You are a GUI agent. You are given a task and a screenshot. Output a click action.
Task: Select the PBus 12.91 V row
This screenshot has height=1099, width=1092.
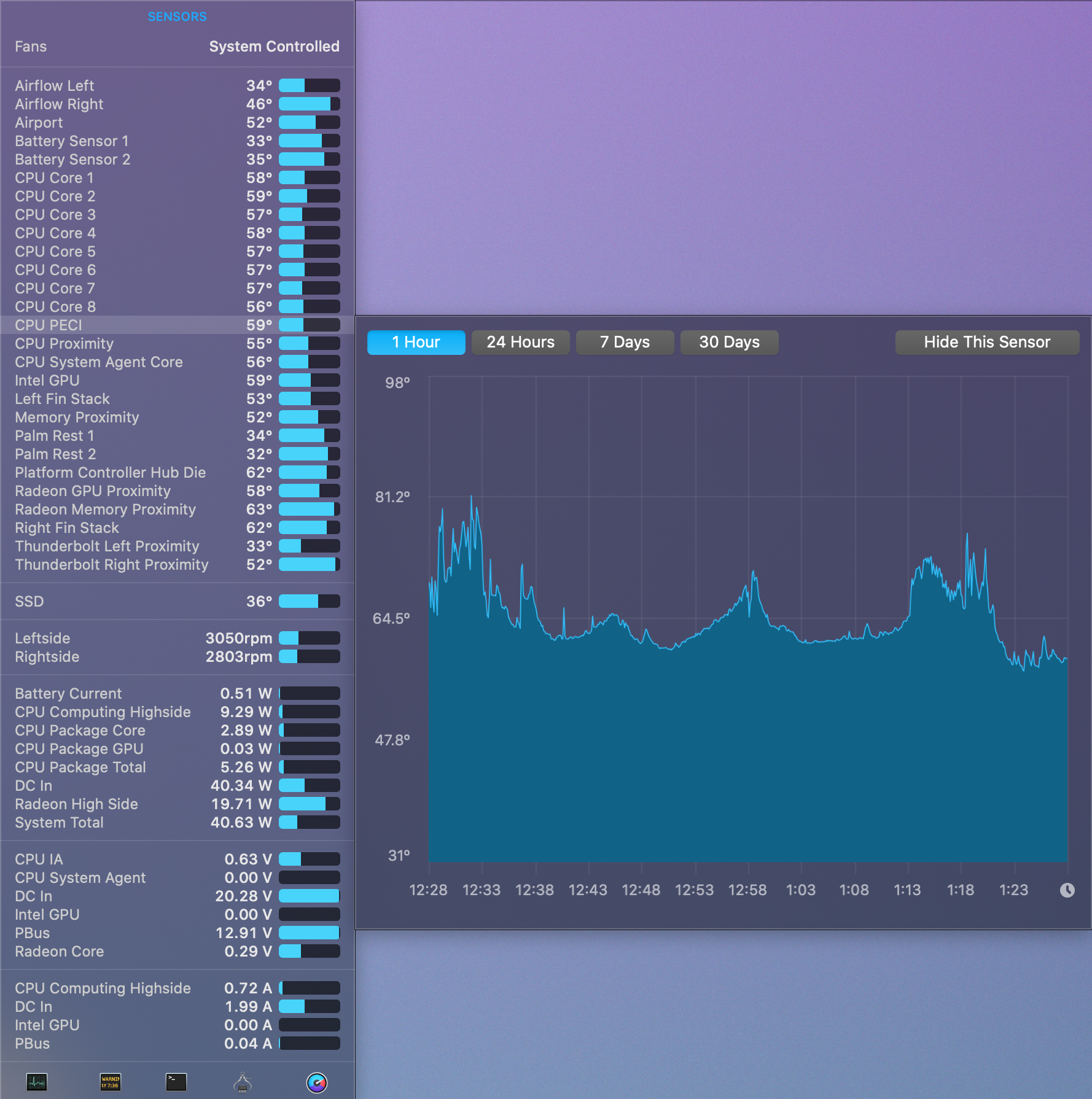pos(177,933)
